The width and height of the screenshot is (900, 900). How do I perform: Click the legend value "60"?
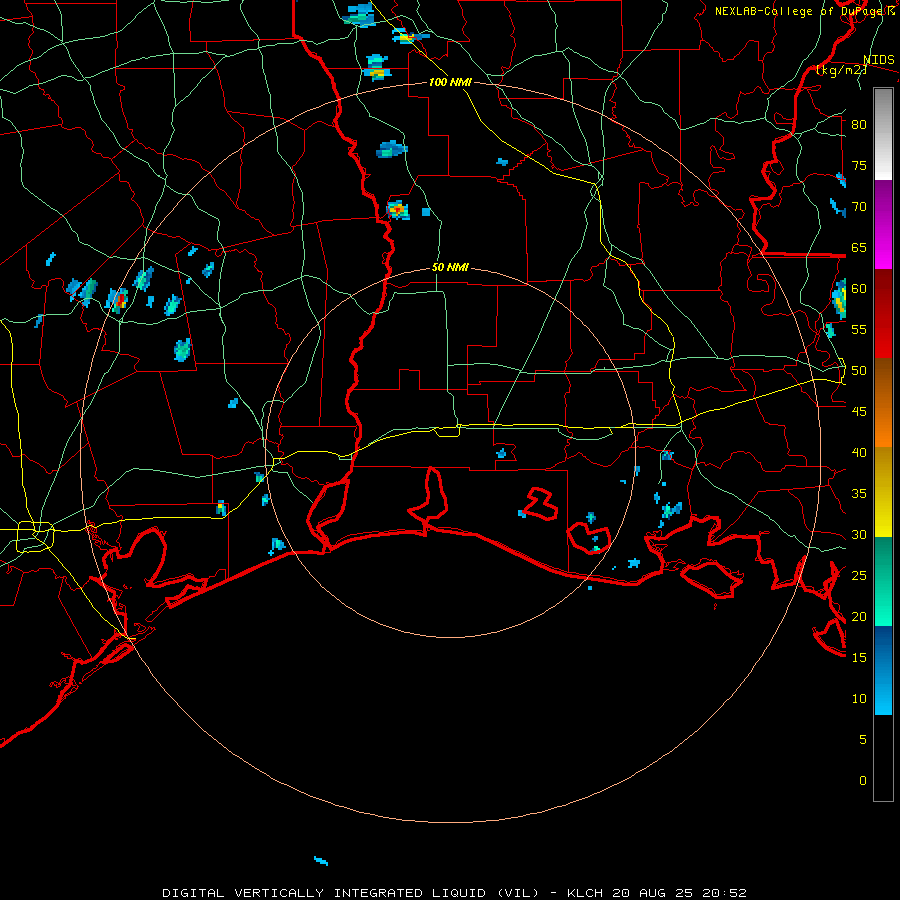tap(859, 289)
